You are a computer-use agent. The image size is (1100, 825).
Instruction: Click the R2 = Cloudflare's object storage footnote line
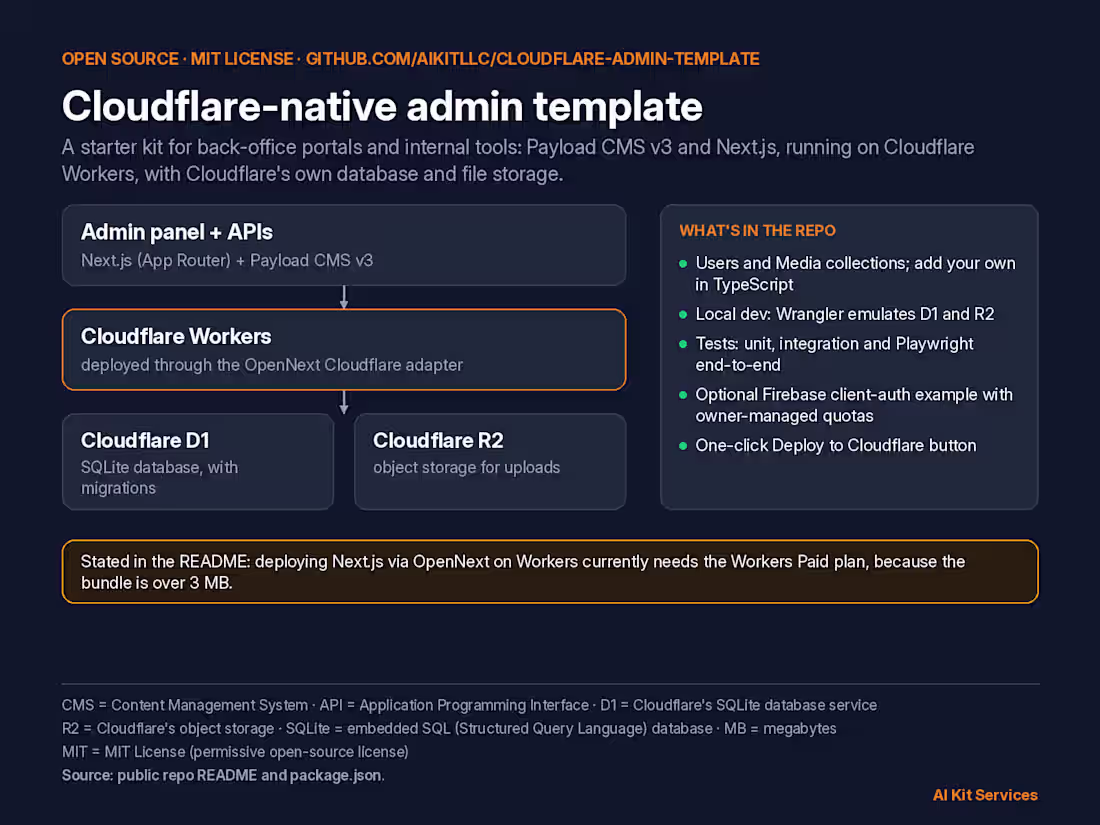(x=449, y=728)
